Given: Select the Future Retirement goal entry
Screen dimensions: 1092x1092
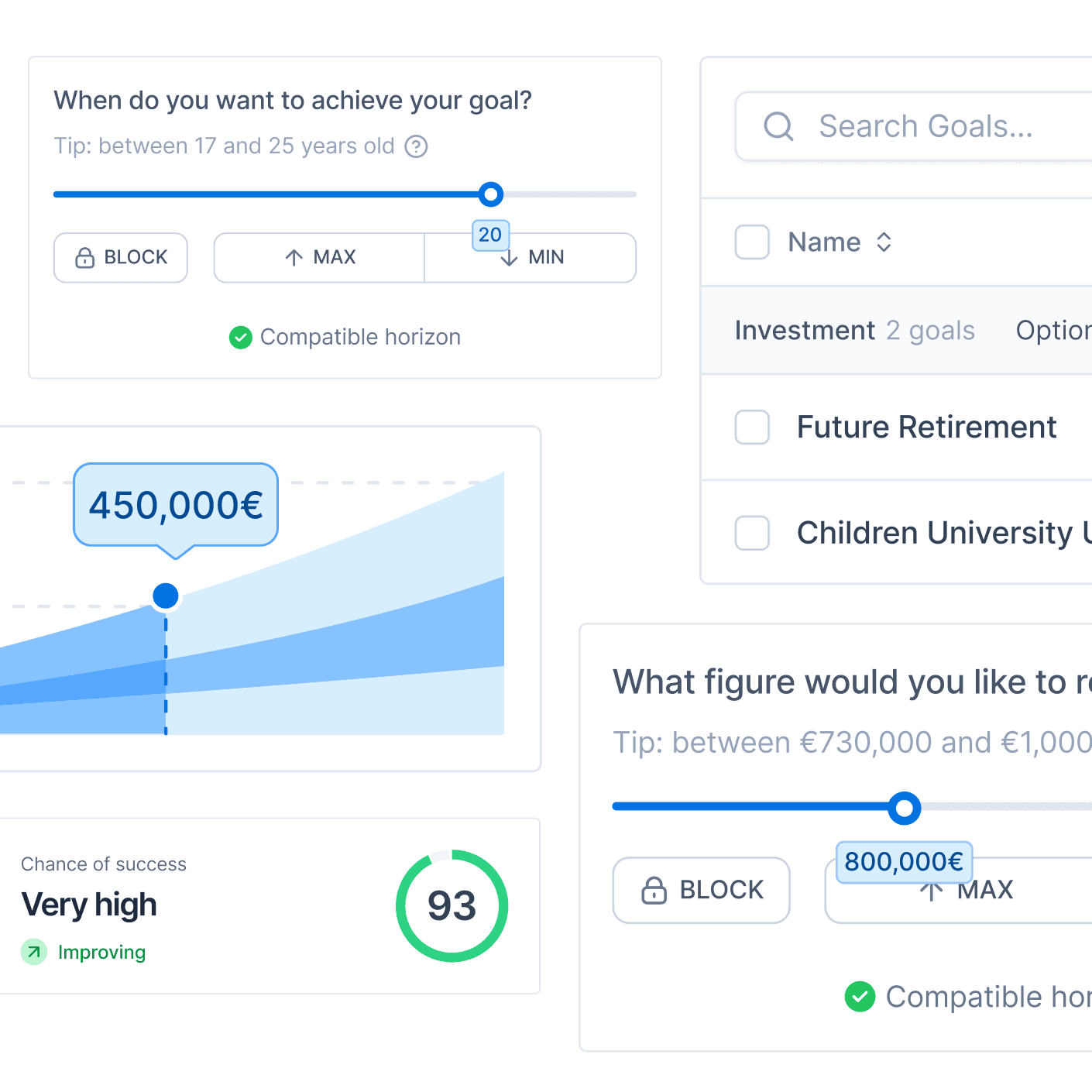Looking at the screenshot, I should [926, 427].
